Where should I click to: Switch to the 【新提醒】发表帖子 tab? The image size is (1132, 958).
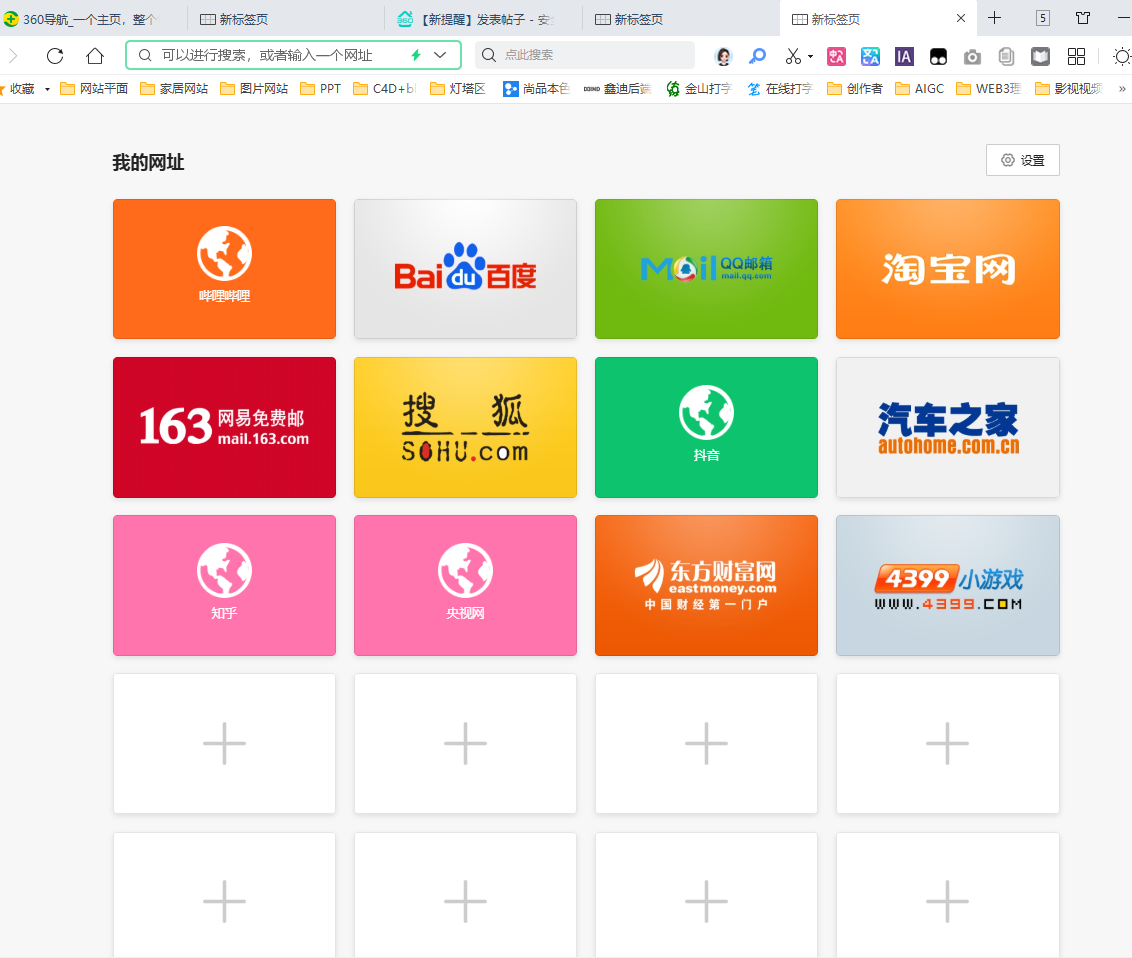pos(484,19)
